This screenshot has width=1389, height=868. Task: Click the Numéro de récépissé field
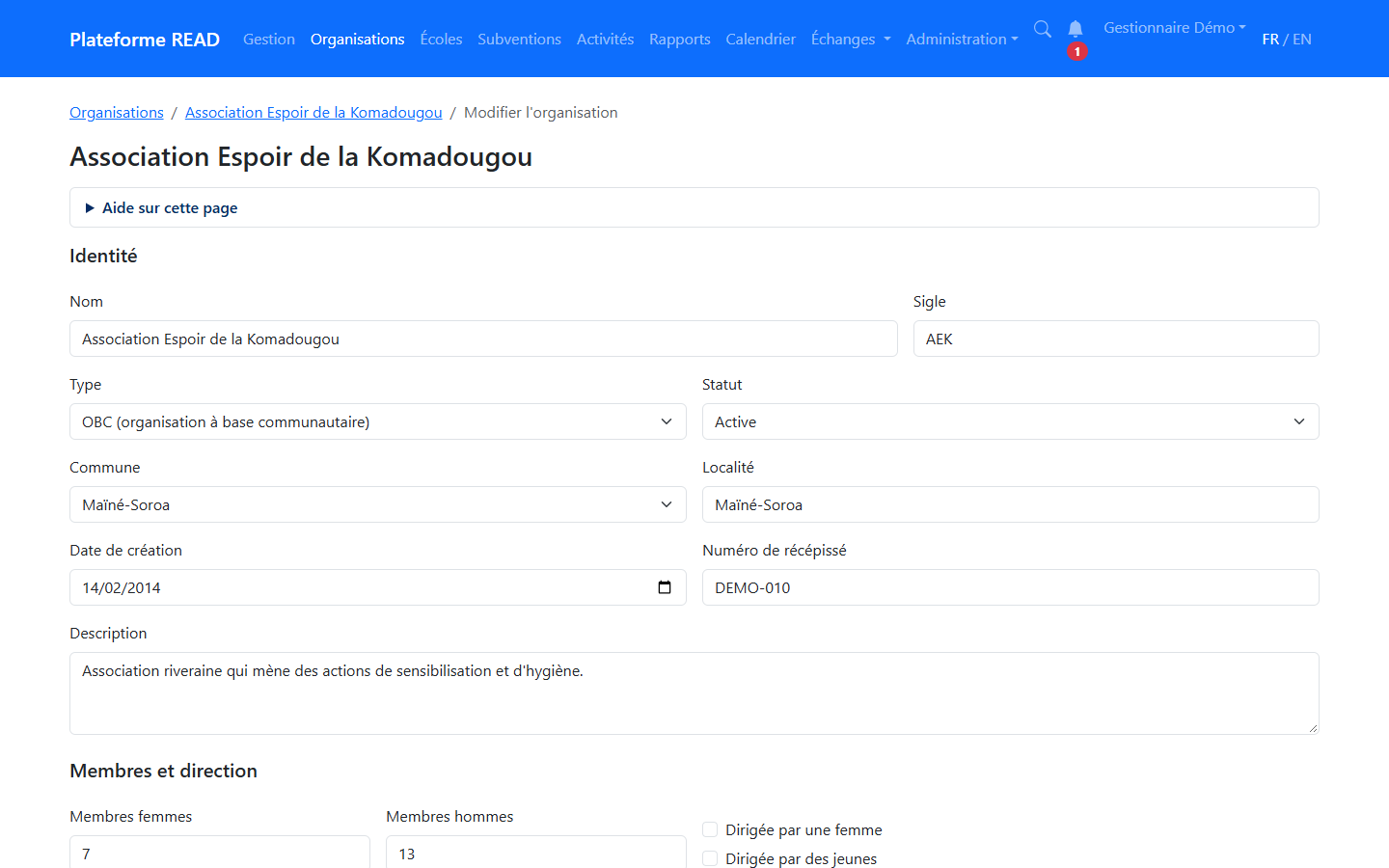tap(1010, 587)
